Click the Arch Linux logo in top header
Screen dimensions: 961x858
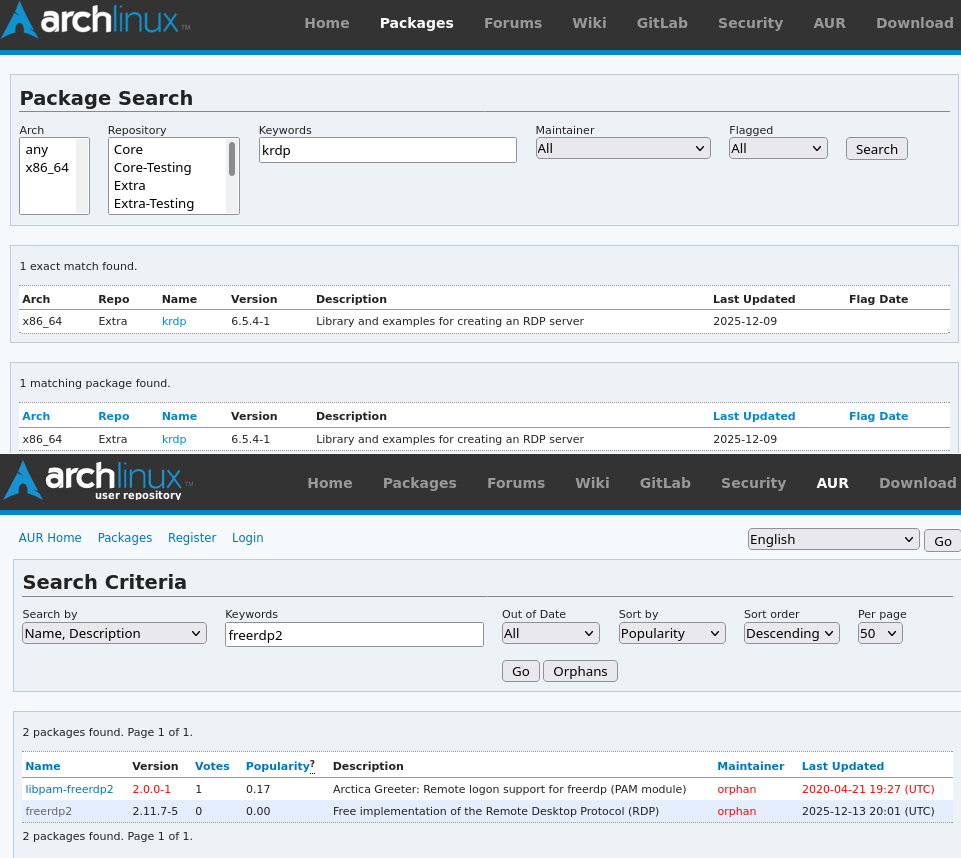click(x=96, y=21)
